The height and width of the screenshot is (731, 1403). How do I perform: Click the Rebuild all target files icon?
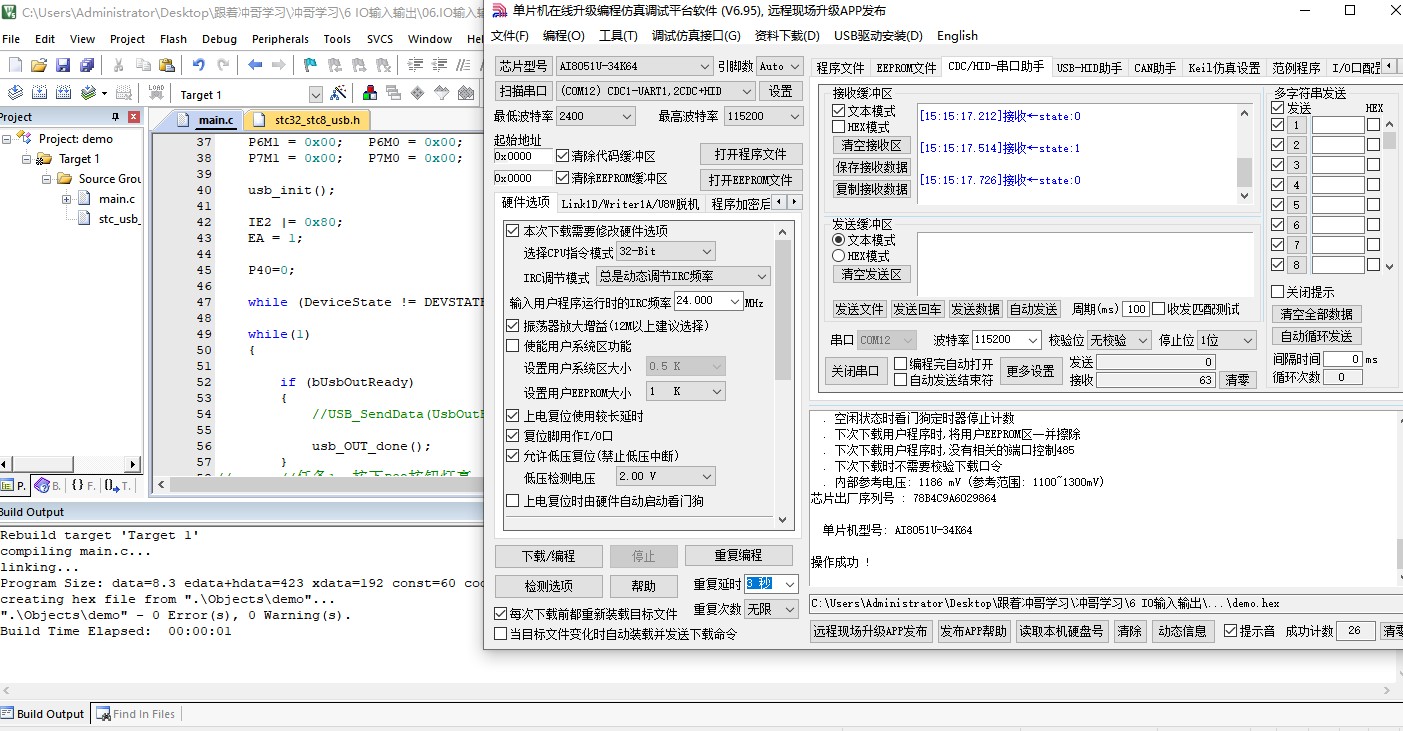63,93
